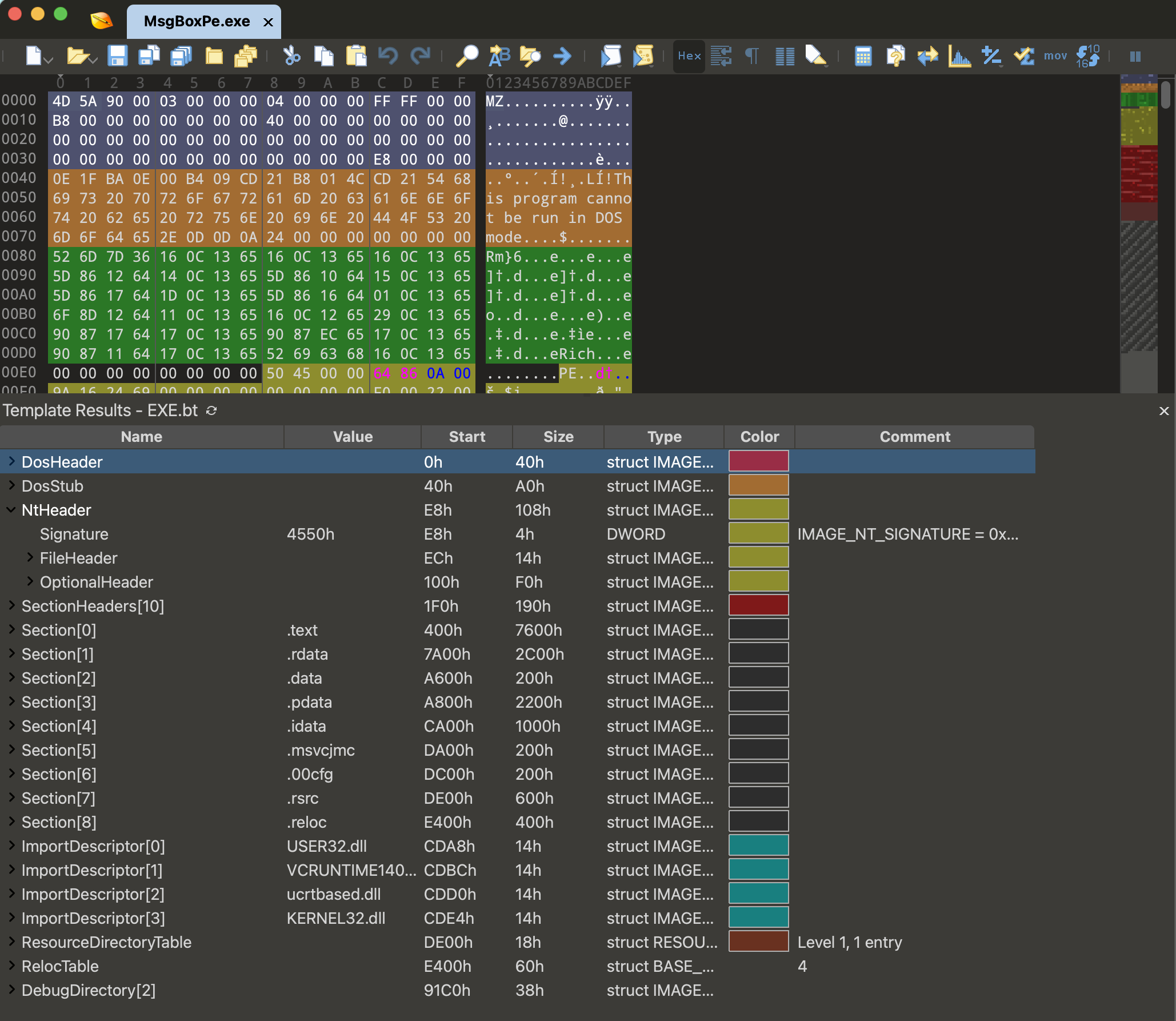Select the MsgBoxPe.exe file tab

(x=197, y=22)
